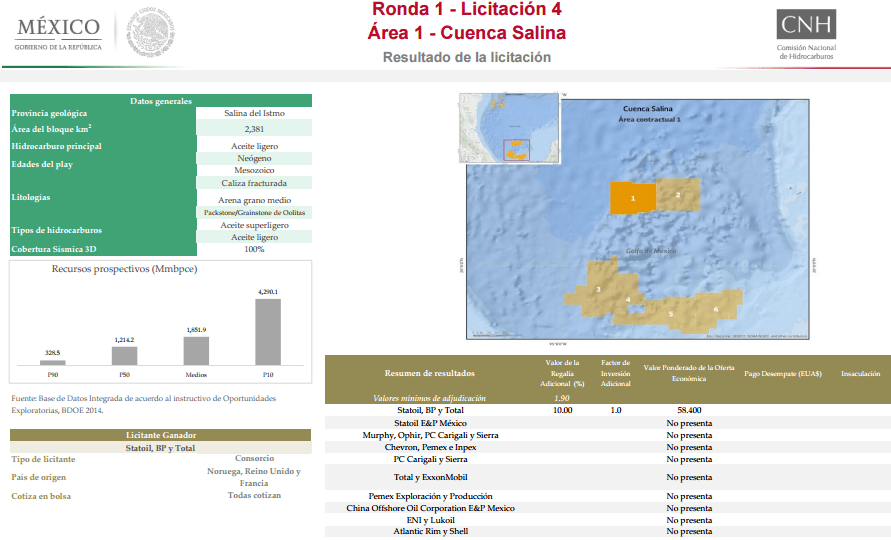
Task: Select block 2 on the map
Action: tap(678, 195)
